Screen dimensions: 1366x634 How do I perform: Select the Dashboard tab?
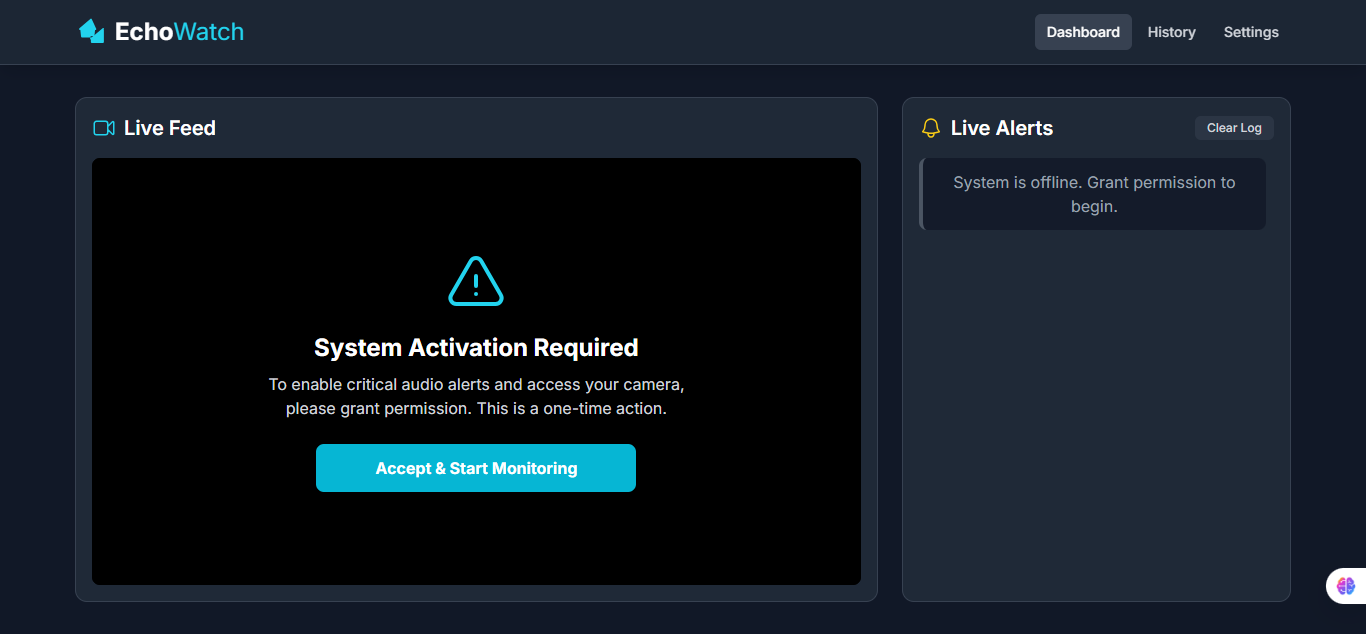[1083, 31]
